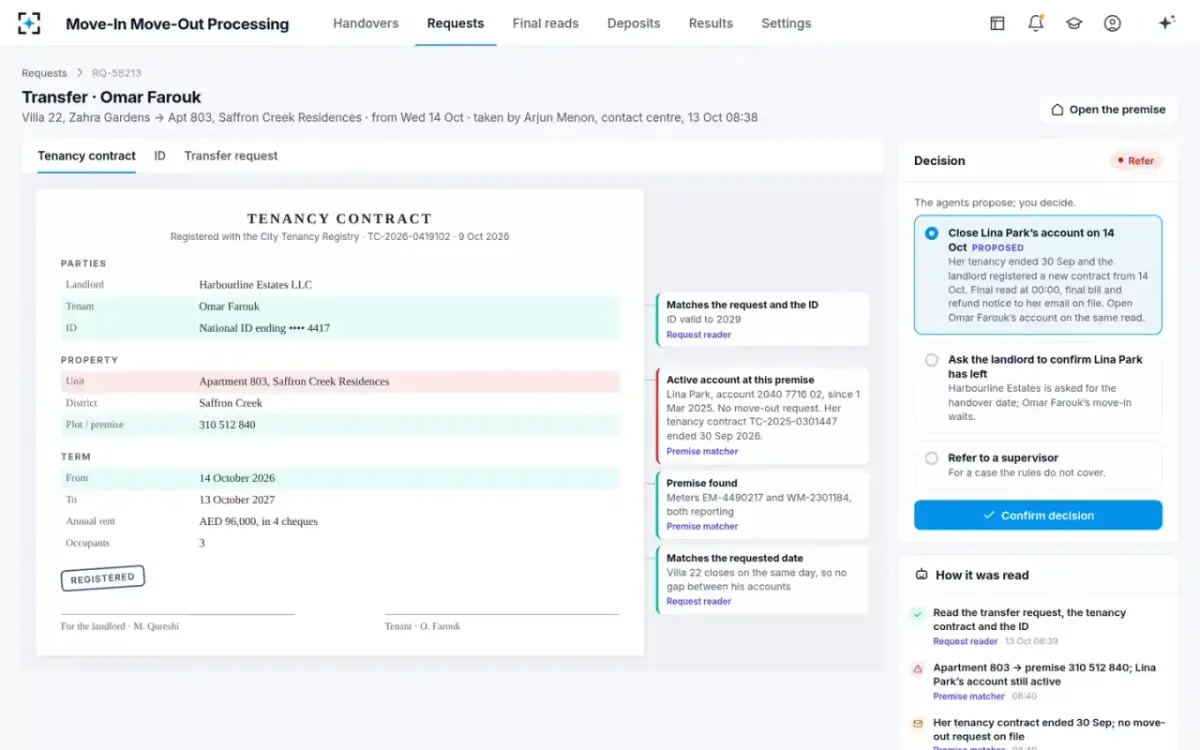
Task: Click the Decision panel heading
Action: [x=940, y=161]
